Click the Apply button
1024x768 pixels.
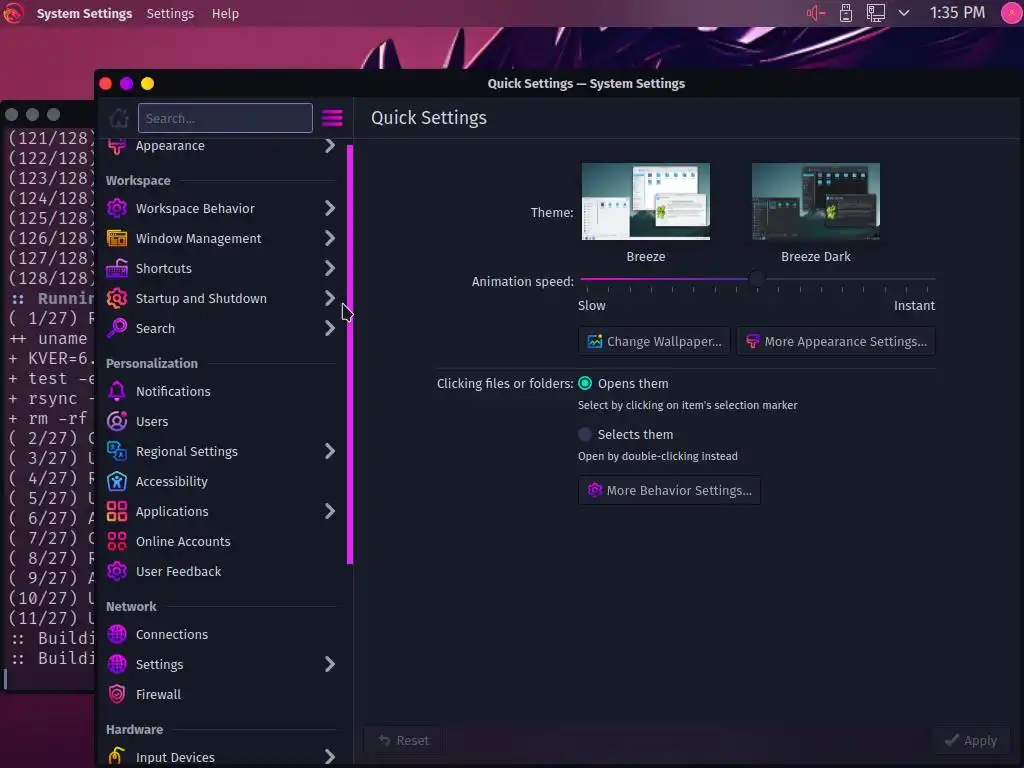[x=971, y=741]
